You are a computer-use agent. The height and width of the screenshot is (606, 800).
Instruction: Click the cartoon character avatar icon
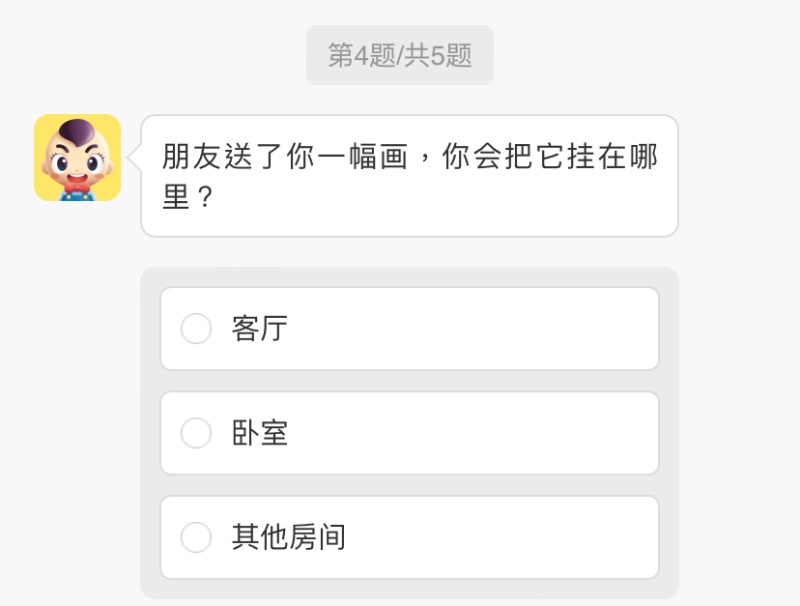click(77, 157)
